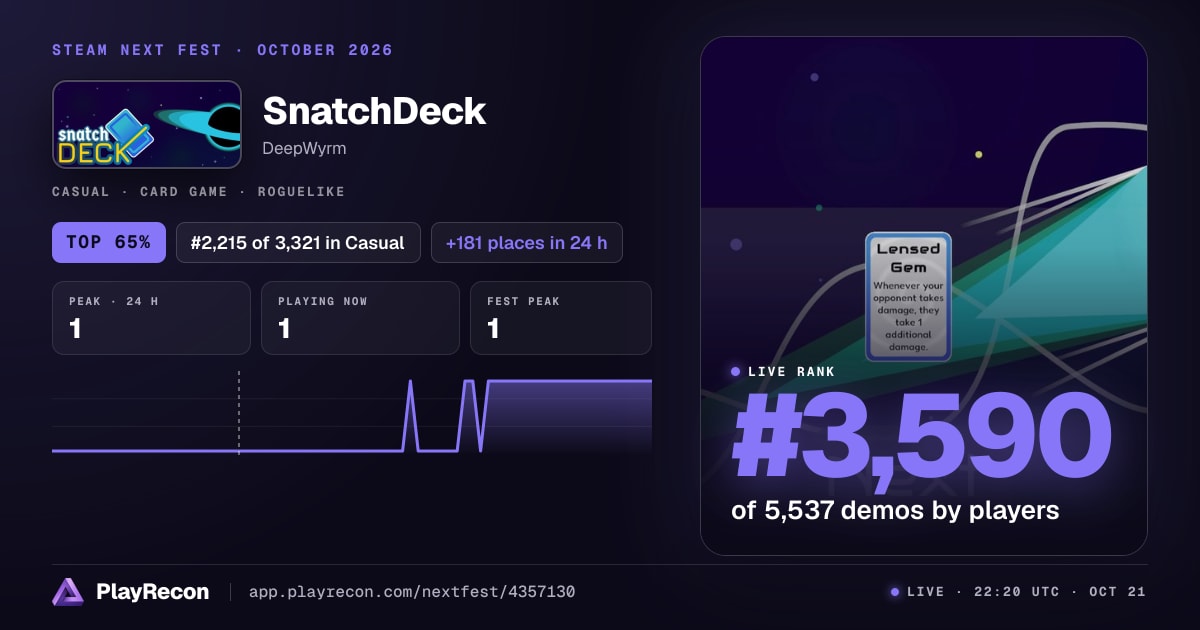This screenshot has width=1200, height=630.
Task: Open the FEST PEAK stat card
Action: point(561,318)
